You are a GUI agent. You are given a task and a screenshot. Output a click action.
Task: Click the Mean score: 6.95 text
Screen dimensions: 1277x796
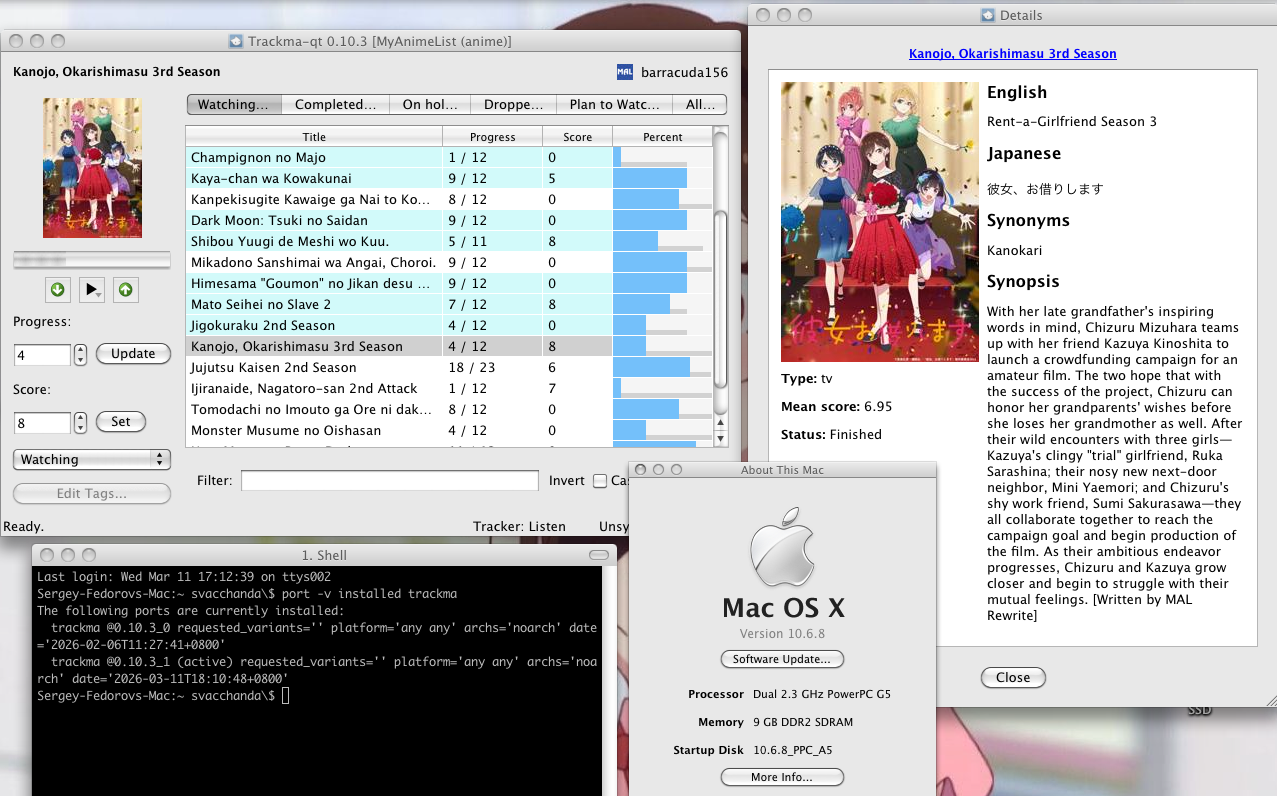836,406
